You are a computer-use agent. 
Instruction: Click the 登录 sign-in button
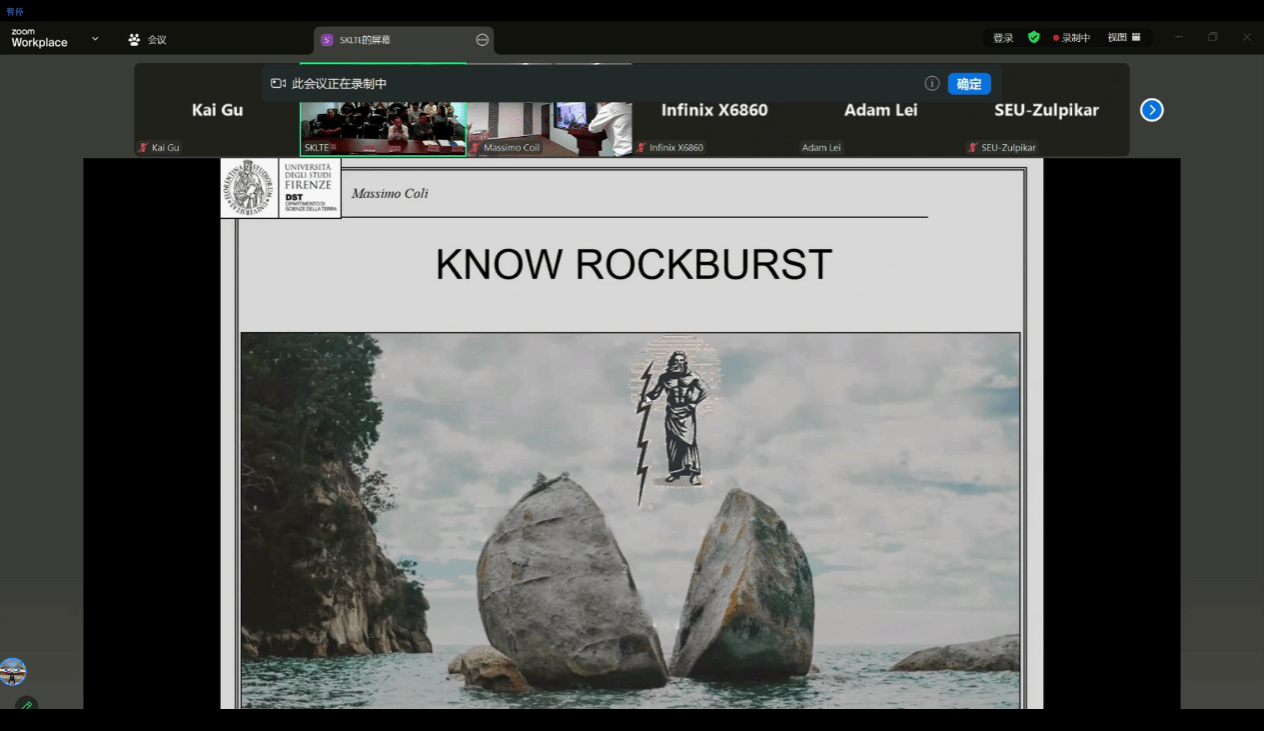pyautogui.click(x=1003, y=38)
